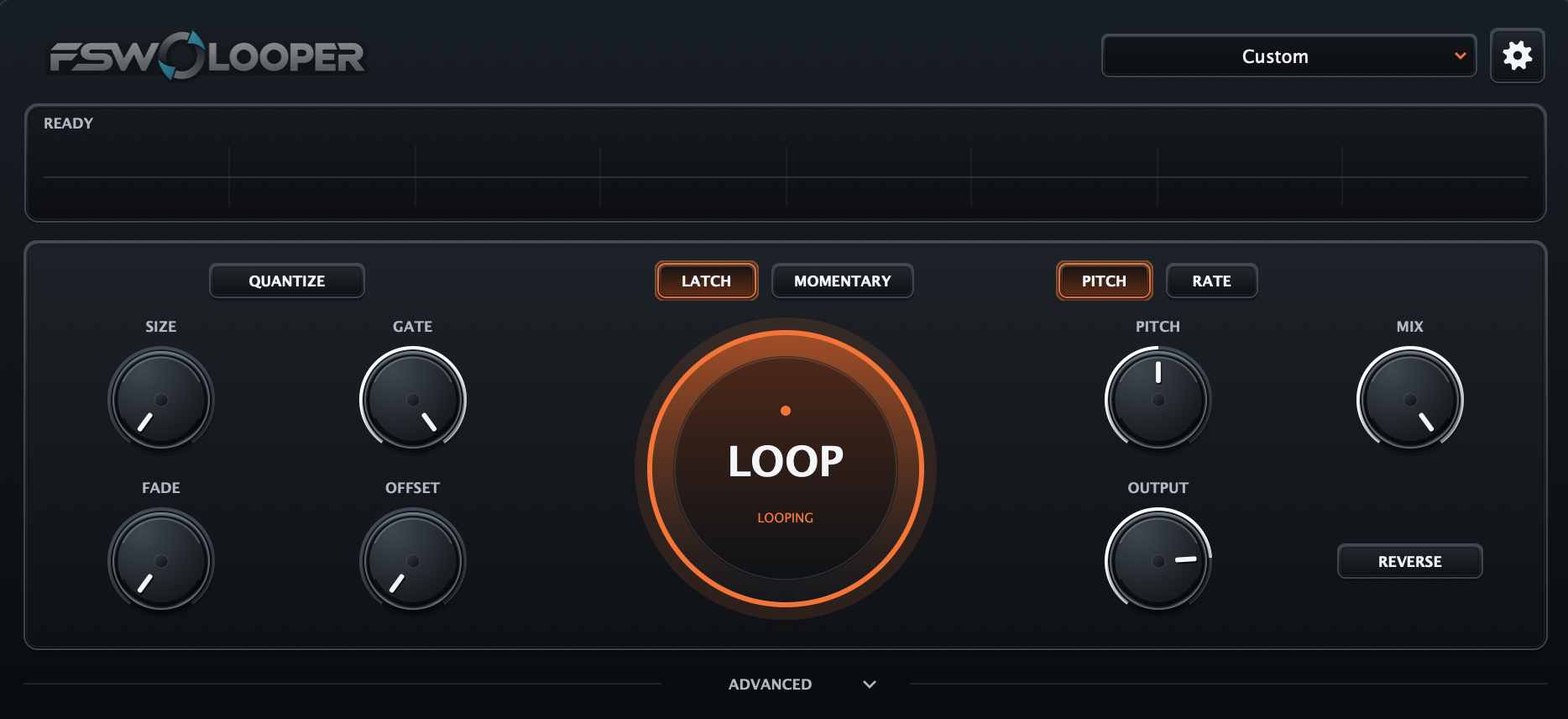
Task: Select Rate mode button
Action: pyautogui.click(x=1211, y=281)
